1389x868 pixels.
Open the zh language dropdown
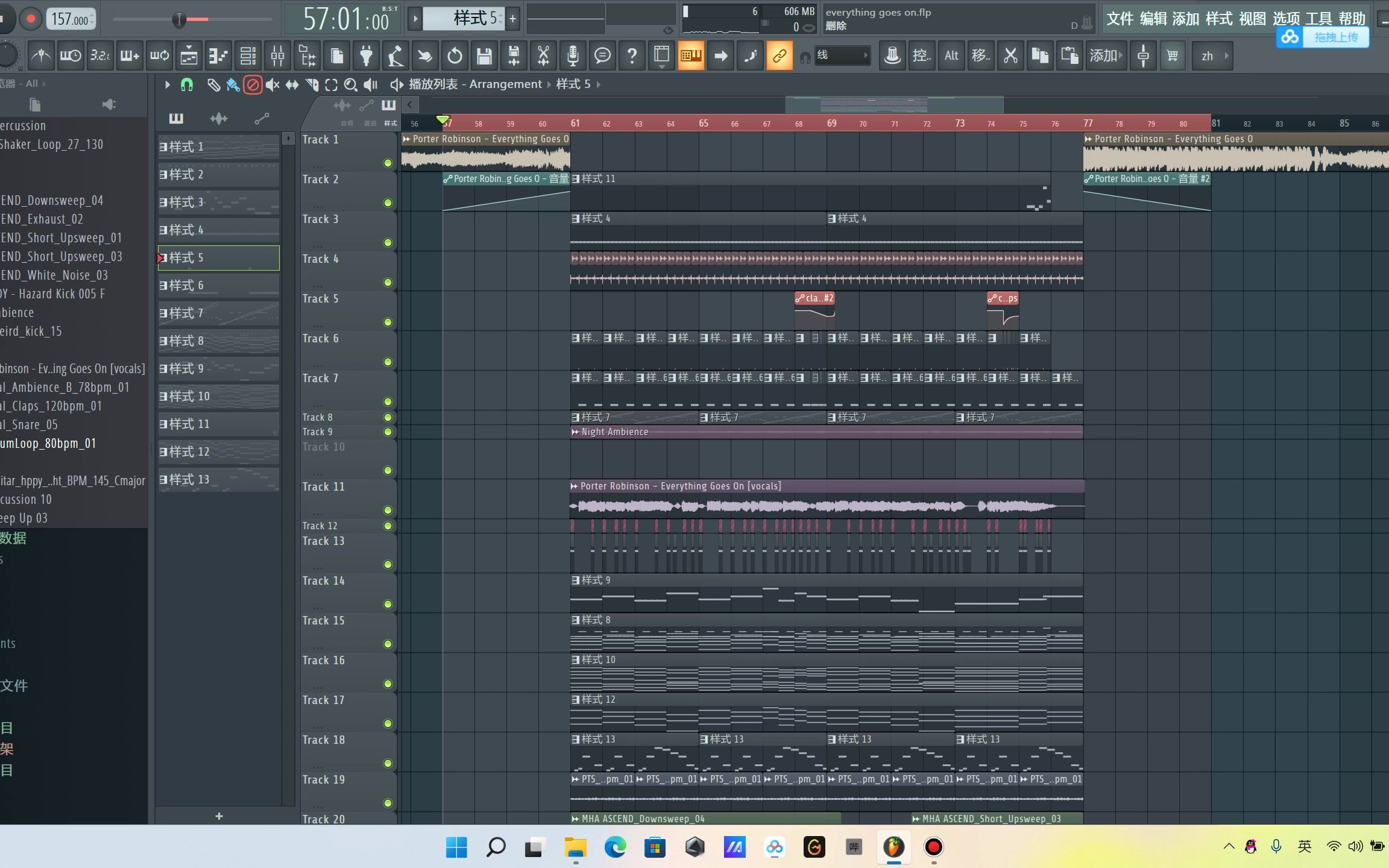(1213, 56)
